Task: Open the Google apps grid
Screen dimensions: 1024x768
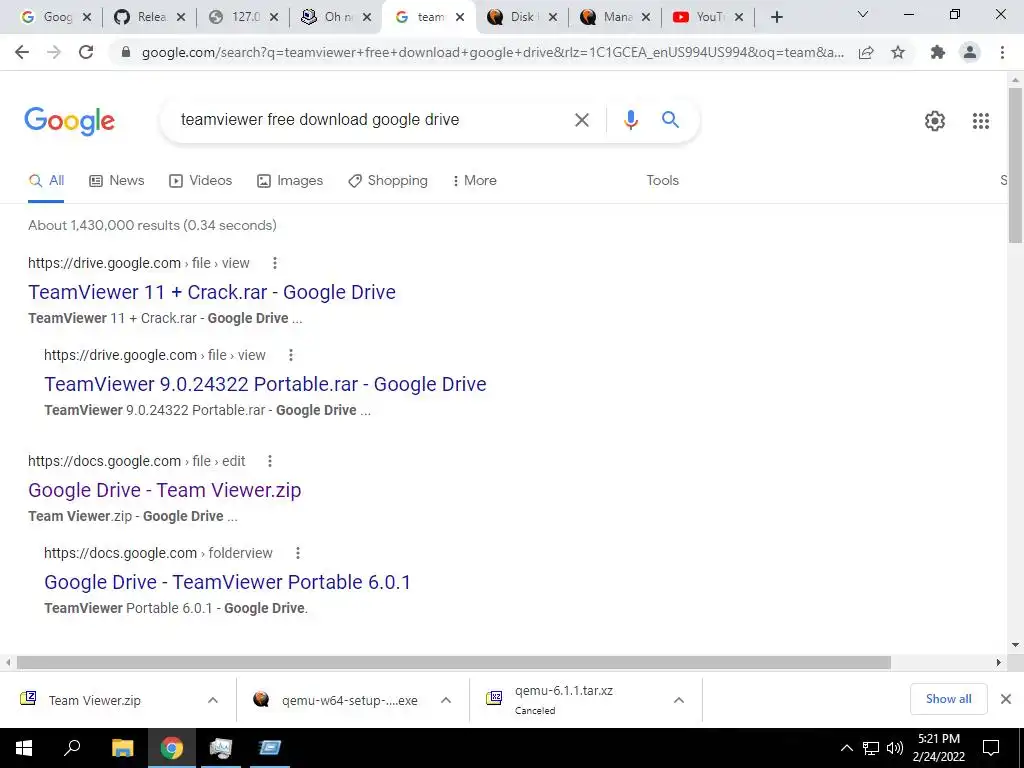Action: click(x=980, y=121)
